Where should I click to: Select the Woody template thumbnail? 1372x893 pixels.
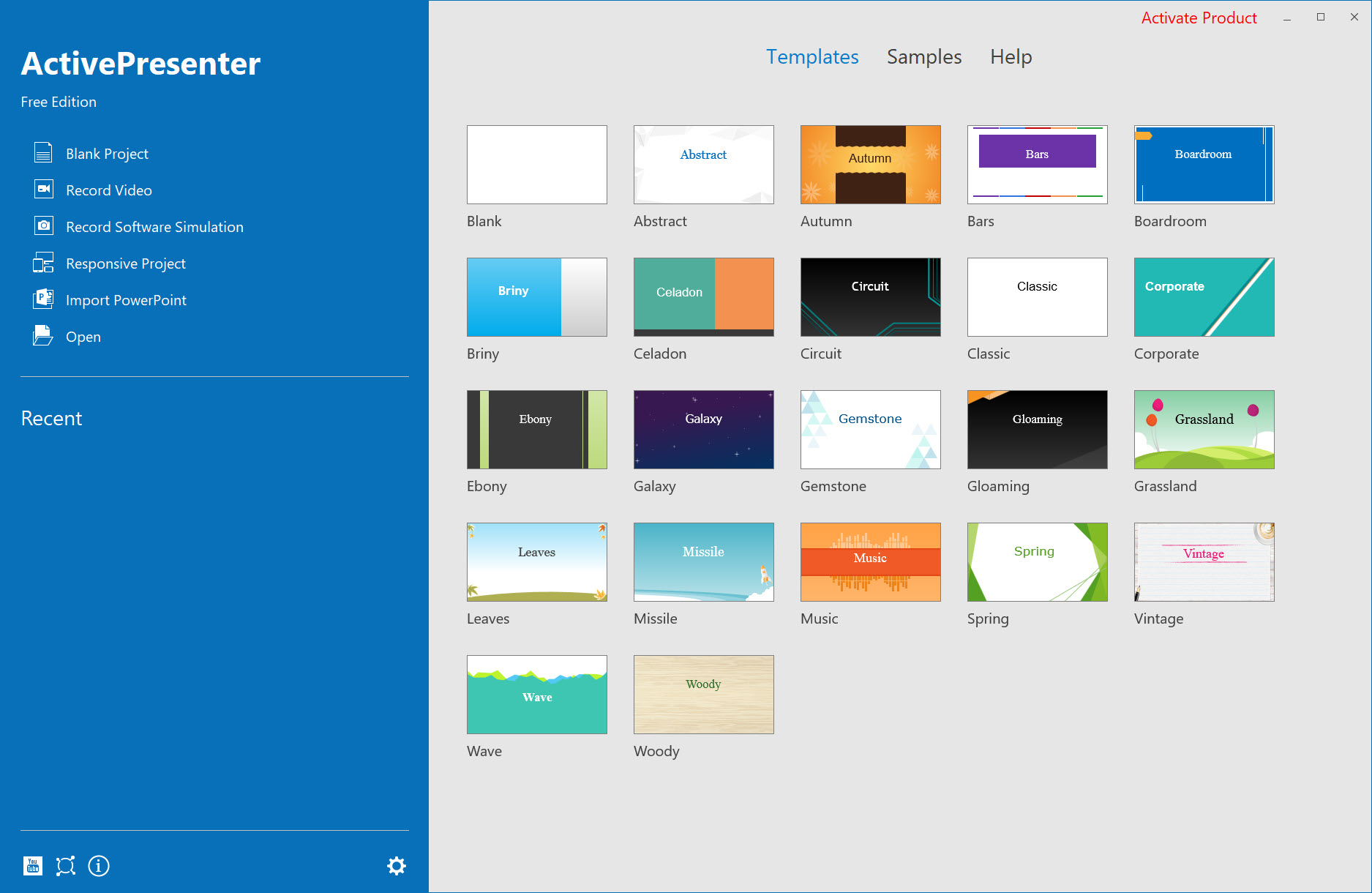pyautogui.click(x=704, y=695)
